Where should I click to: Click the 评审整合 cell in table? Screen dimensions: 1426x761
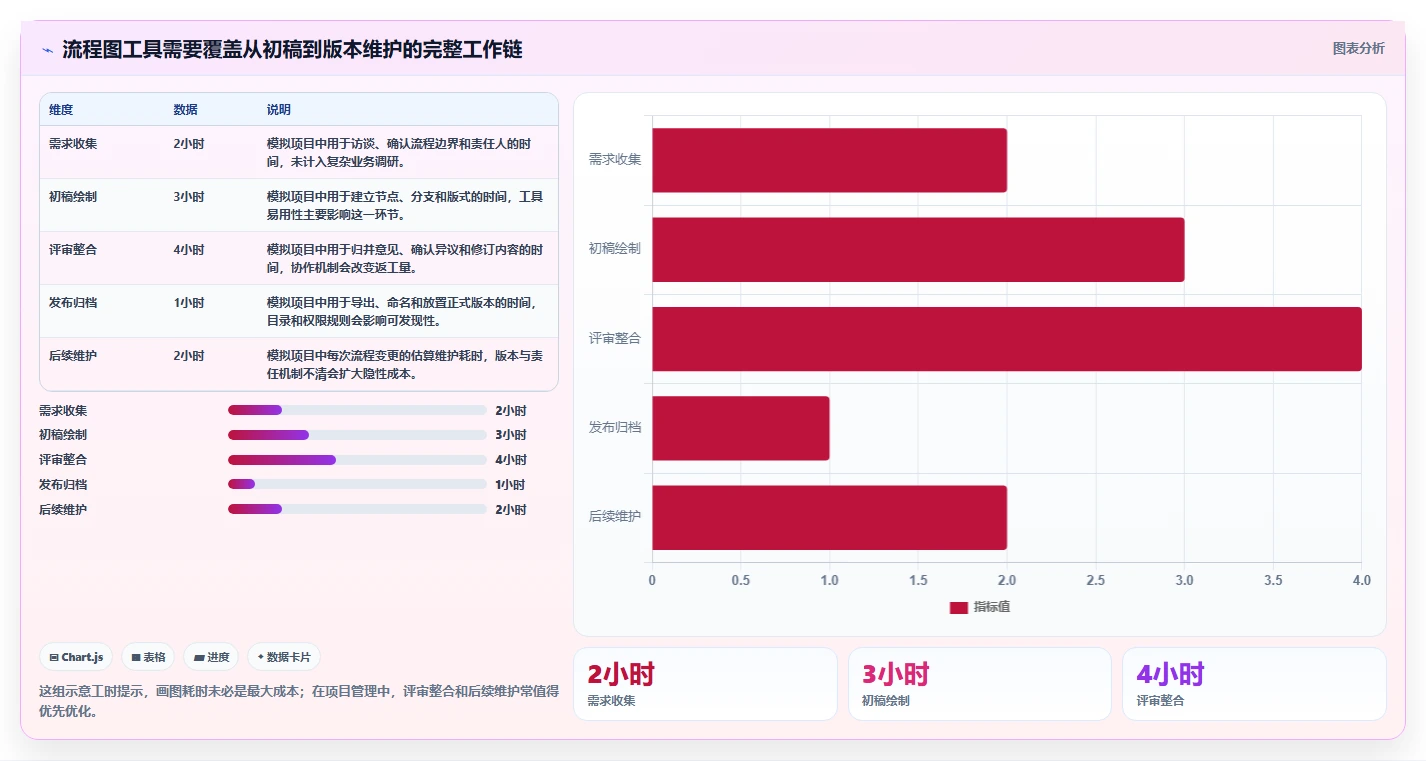pyautogui.click(x=73, y=249)
